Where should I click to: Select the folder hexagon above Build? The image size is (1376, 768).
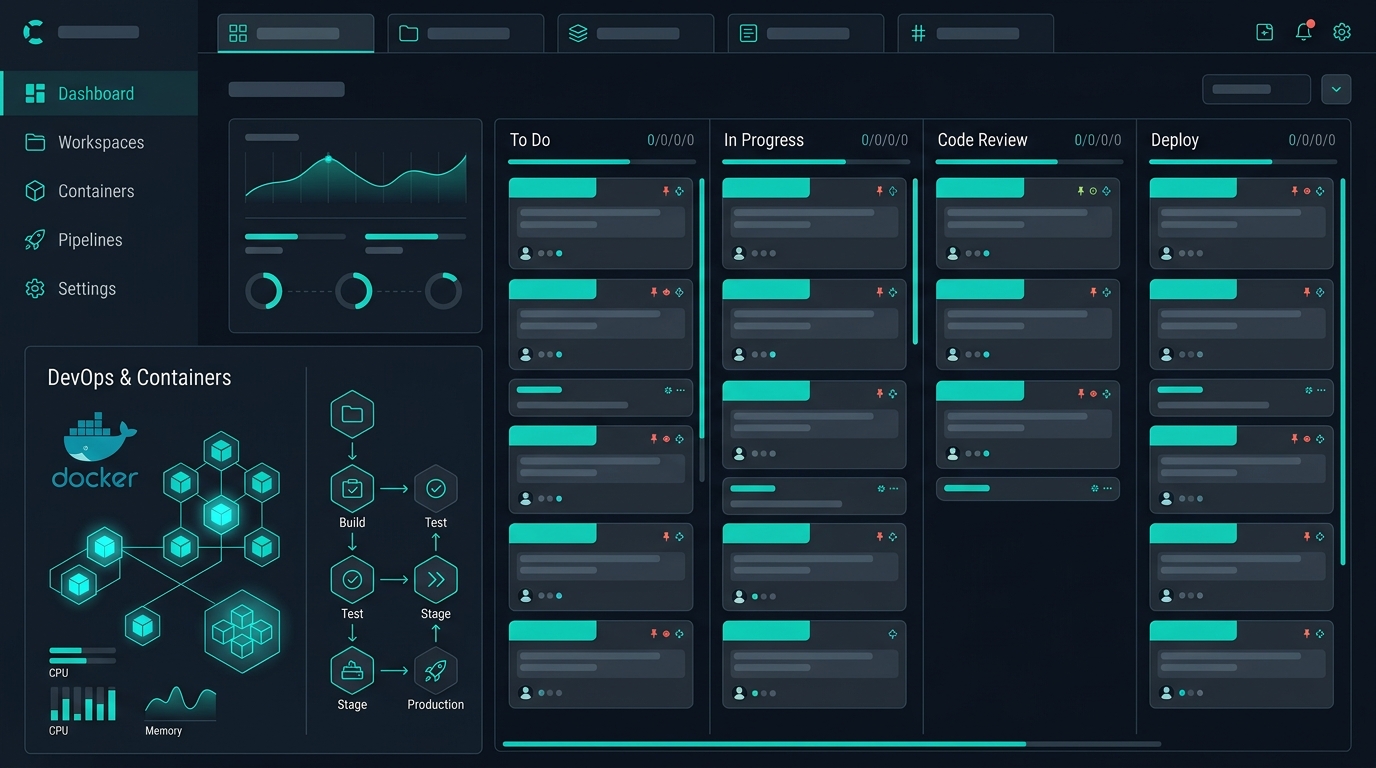352,414
